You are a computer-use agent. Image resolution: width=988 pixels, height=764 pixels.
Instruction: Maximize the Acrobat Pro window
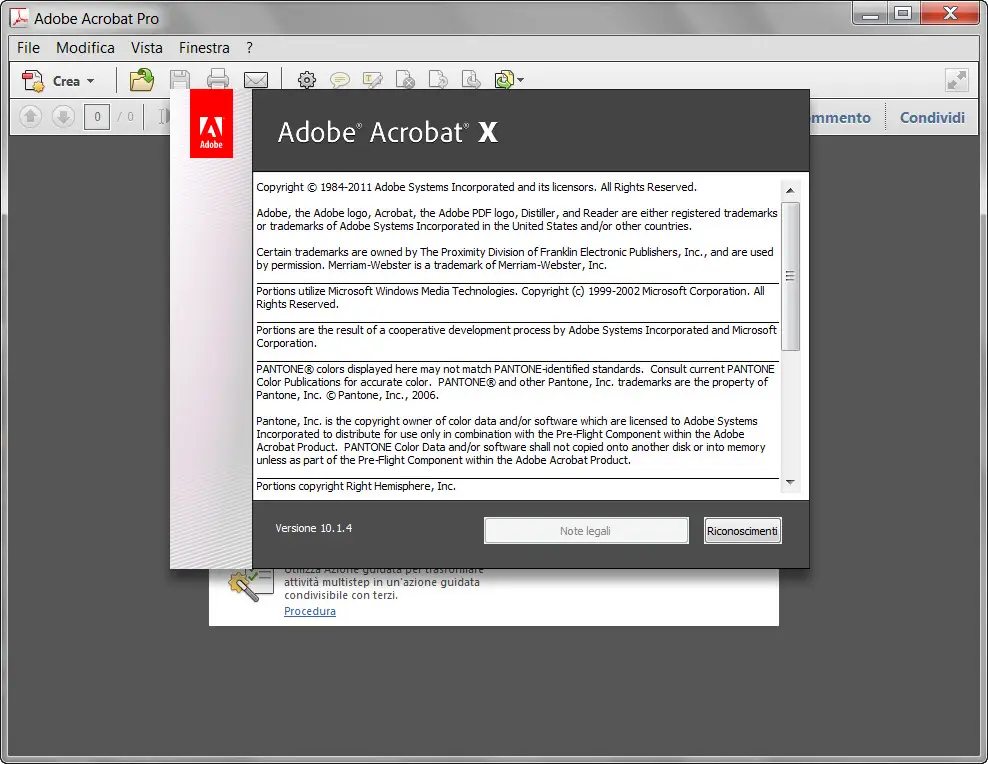(x=903, y=14)
